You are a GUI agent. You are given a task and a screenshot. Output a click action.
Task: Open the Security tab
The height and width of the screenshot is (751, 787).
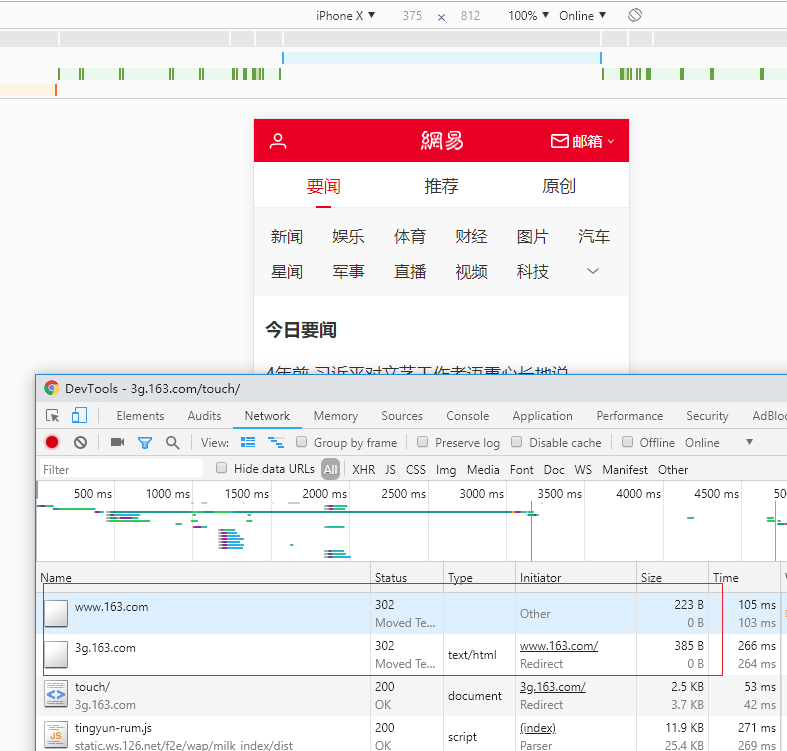point(707,416)
